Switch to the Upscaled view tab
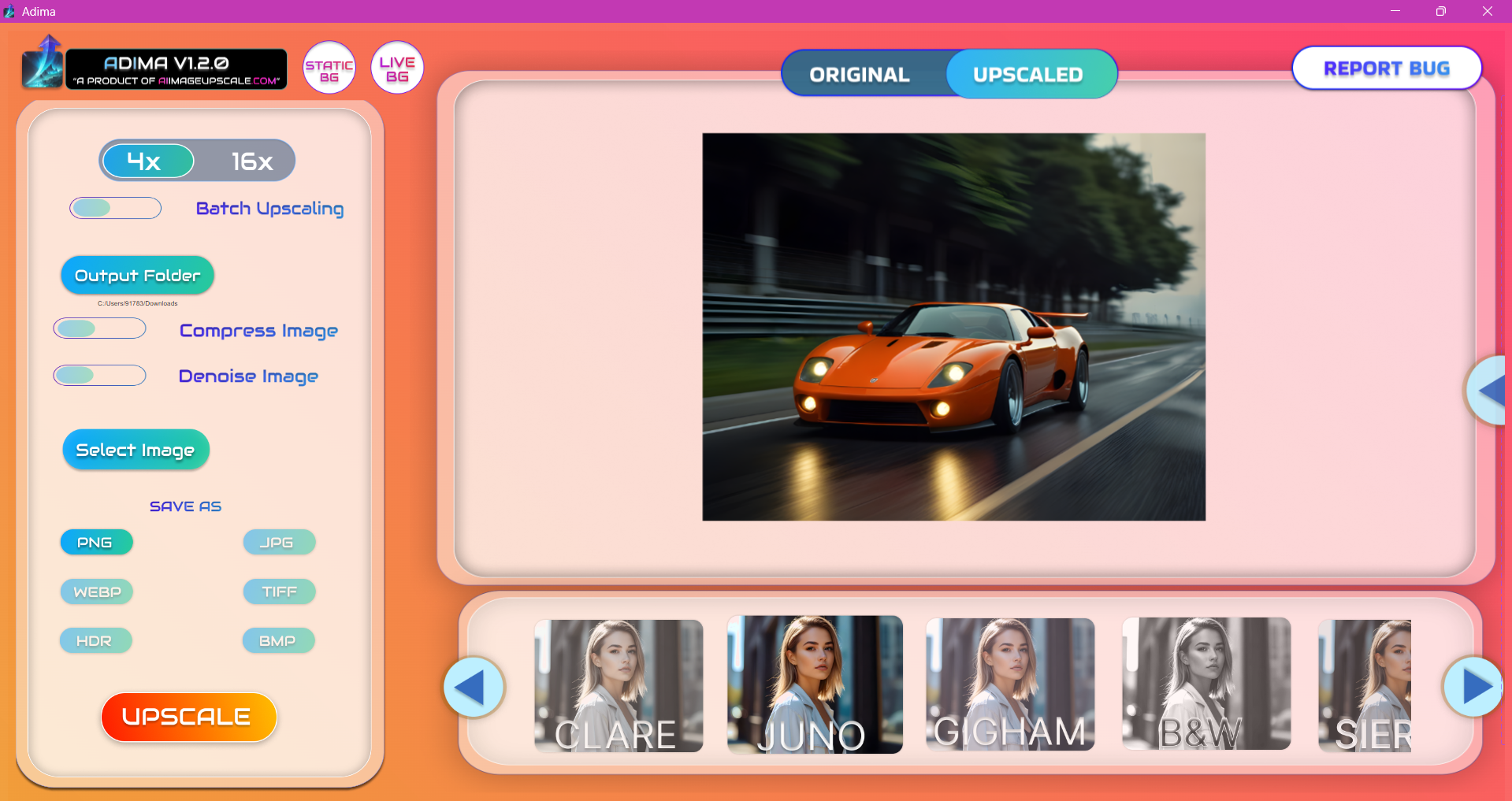Screen dimensions: 1512x801 pos(1031,74)
